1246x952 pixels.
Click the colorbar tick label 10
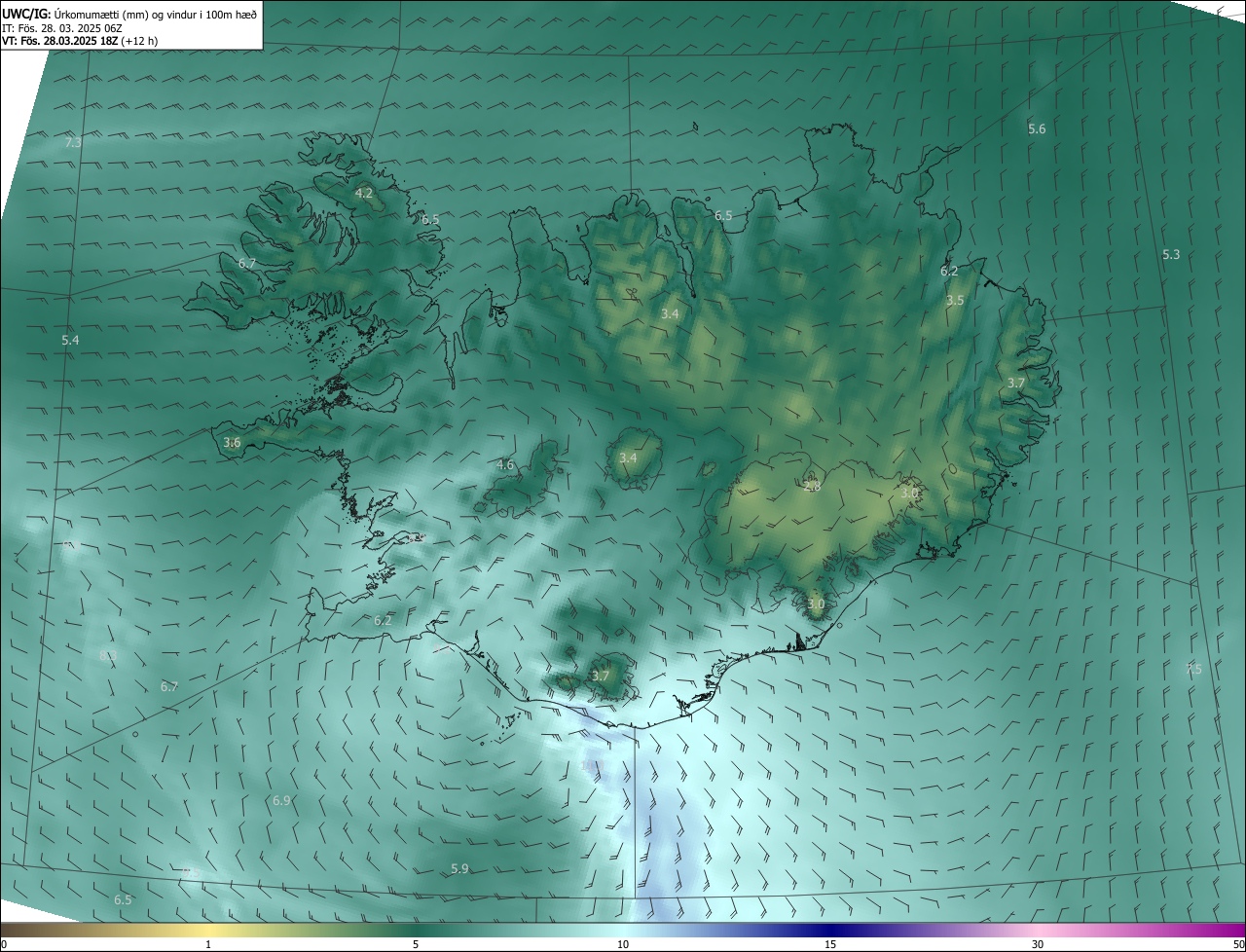pos(623,944)
